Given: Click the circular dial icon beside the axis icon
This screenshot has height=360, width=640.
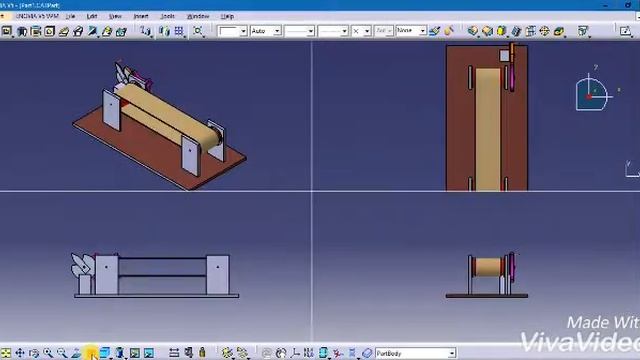Looking at the screenshot, I should [281, 353].
